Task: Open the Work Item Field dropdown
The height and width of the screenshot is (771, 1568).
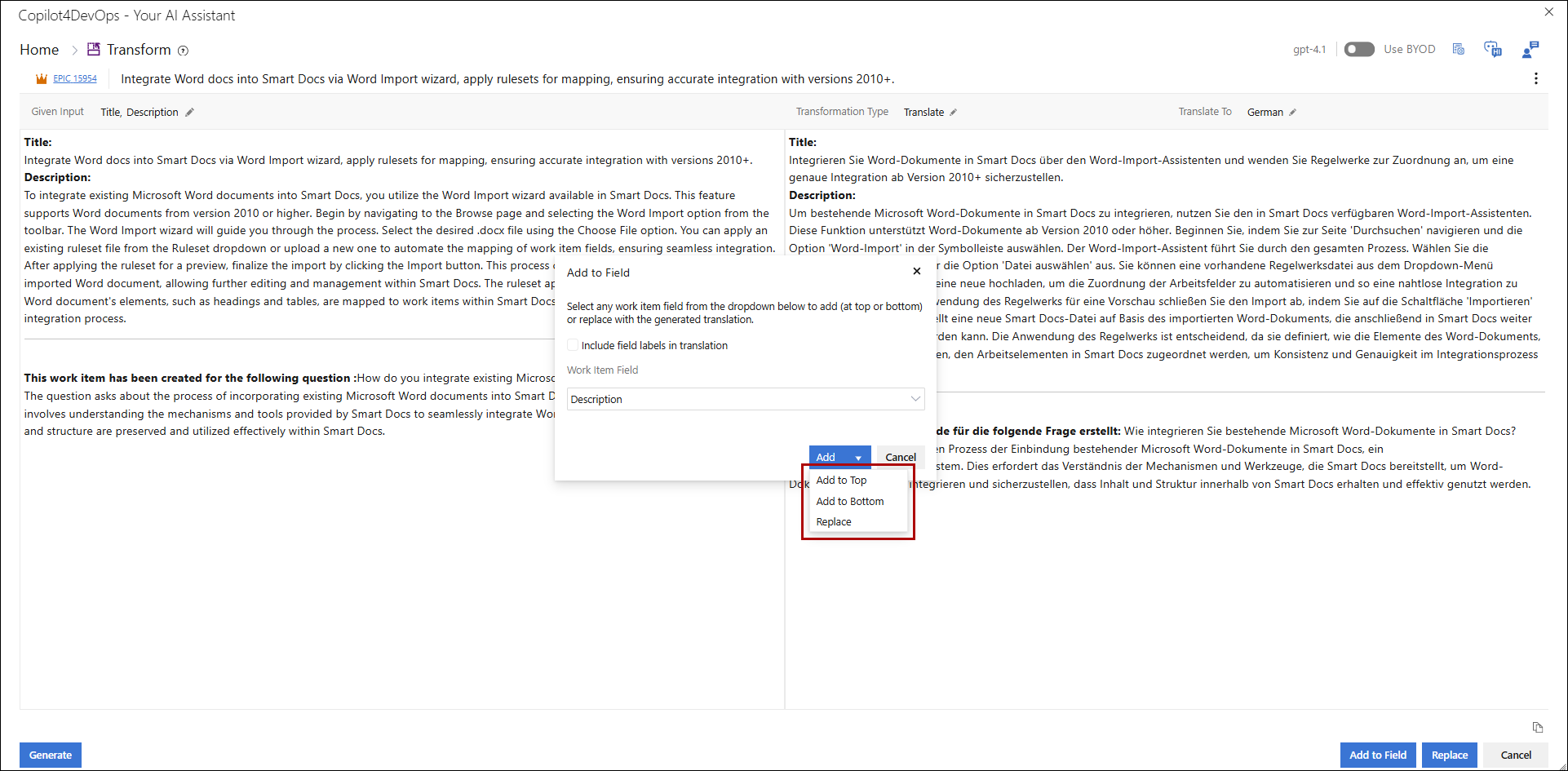Action: pos(745,399)
